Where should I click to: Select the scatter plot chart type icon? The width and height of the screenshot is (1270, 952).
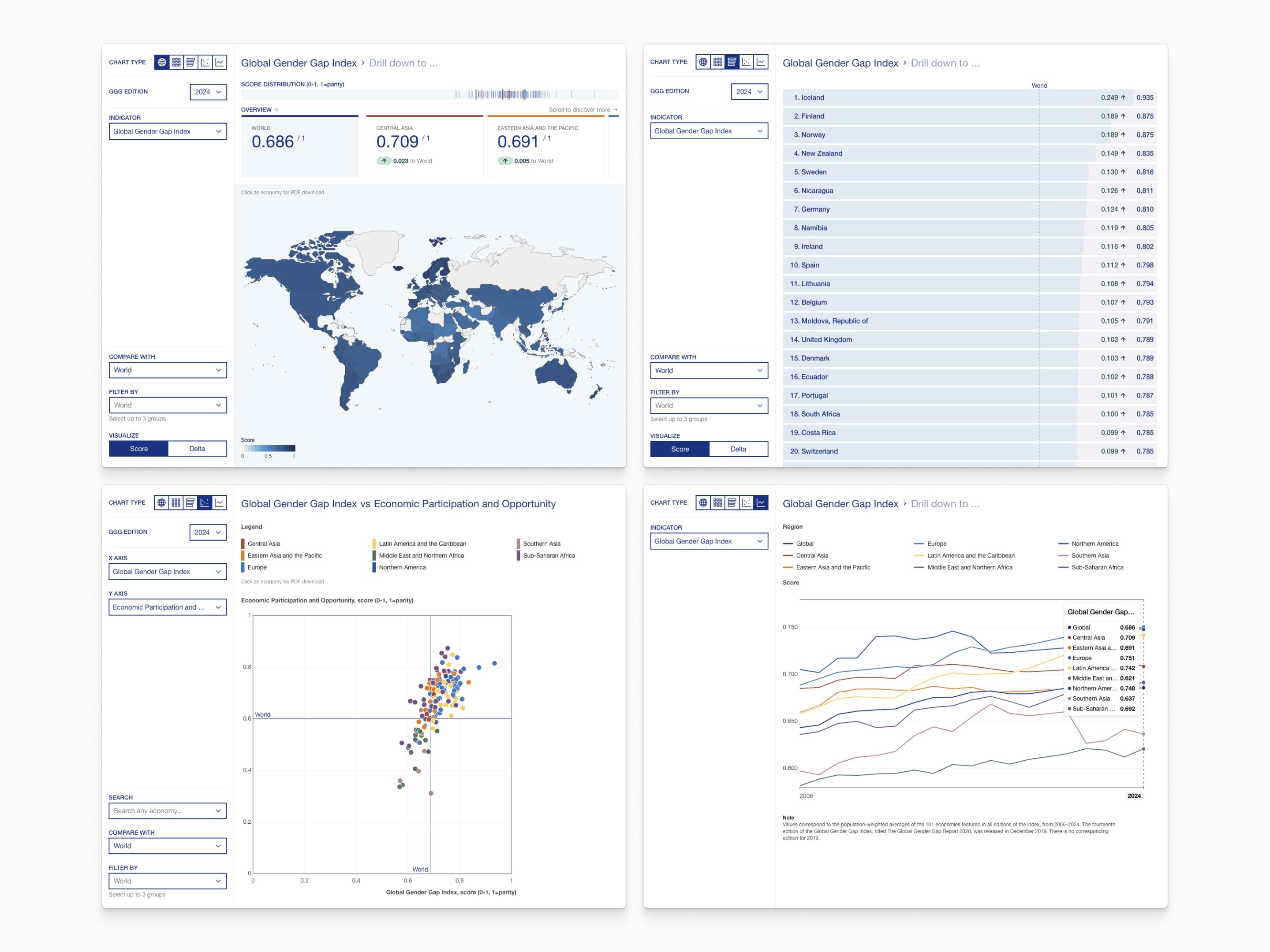[205, 62]
